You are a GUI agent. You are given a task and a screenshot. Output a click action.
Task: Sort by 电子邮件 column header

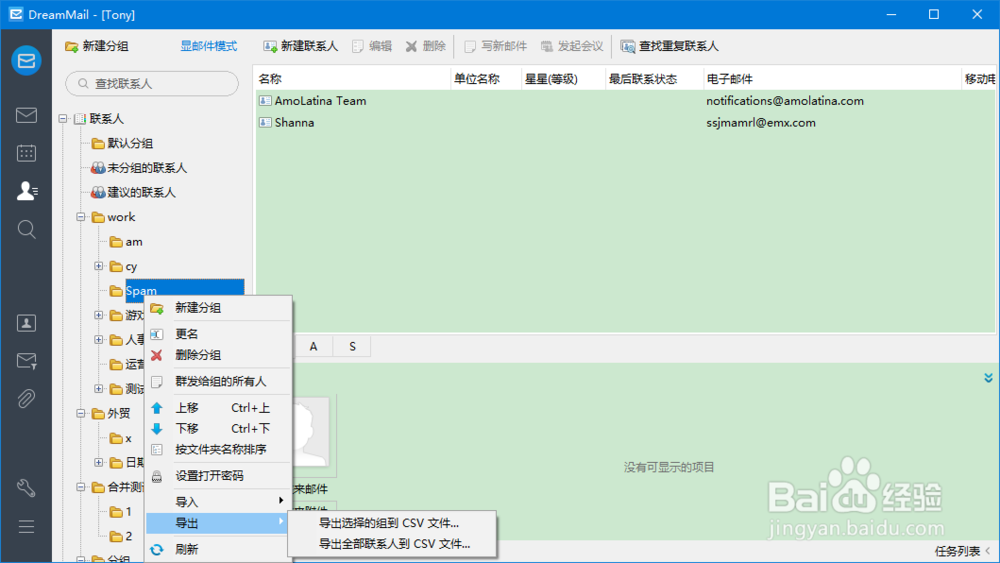[x=832, y=79]
